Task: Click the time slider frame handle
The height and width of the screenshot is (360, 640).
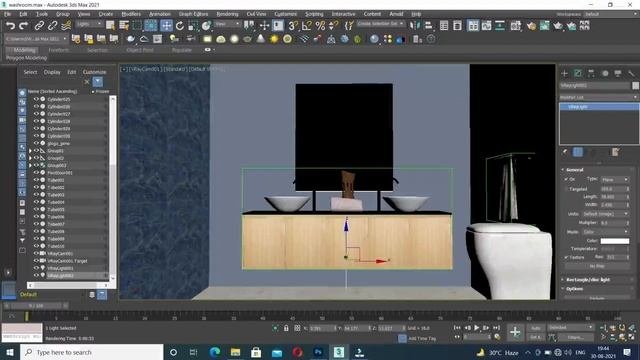Action: click(x=36, y=306)
